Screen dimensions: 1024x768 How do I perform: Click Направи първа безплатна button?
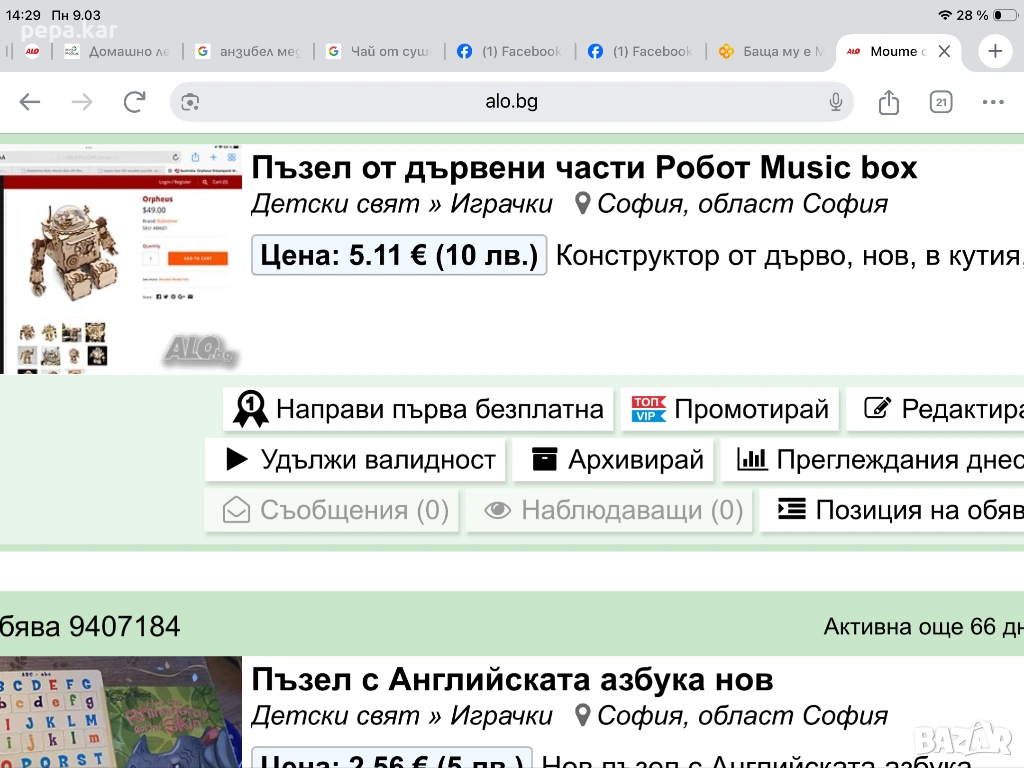coord(419,409)
